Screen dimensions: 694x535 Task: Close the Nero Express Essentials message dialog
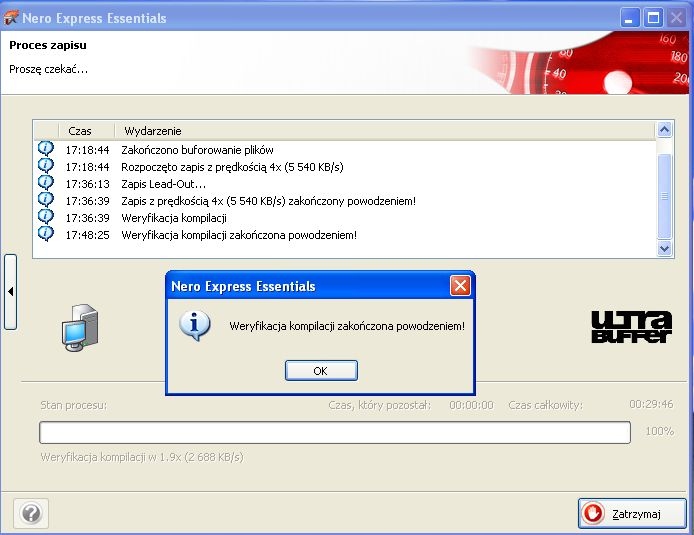[460, 286]
